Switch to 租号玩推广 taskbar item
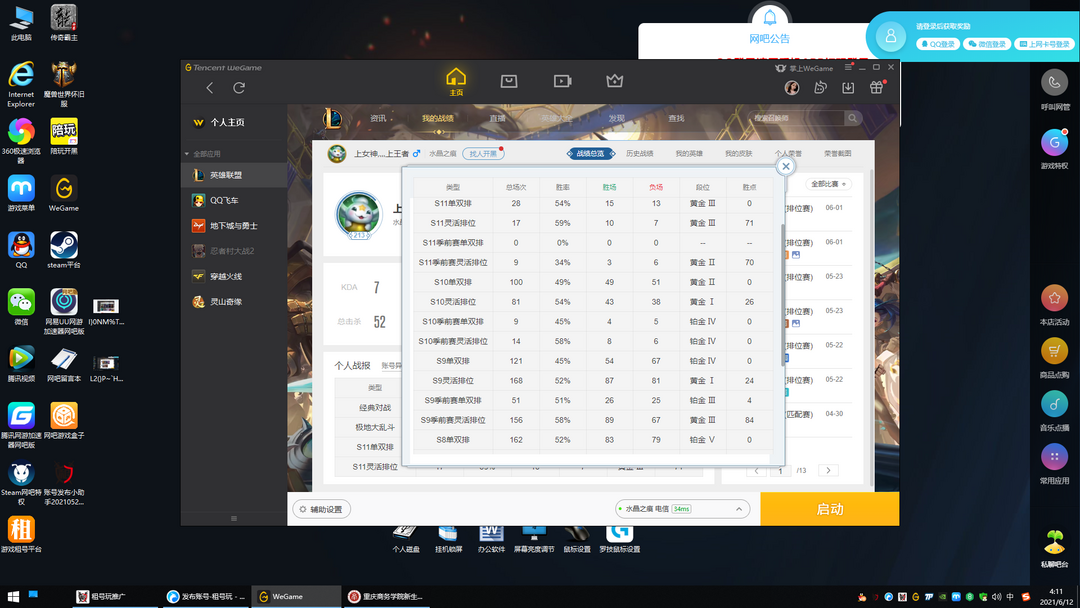This screenshot has width=1080, height=608. pos(116,596)
